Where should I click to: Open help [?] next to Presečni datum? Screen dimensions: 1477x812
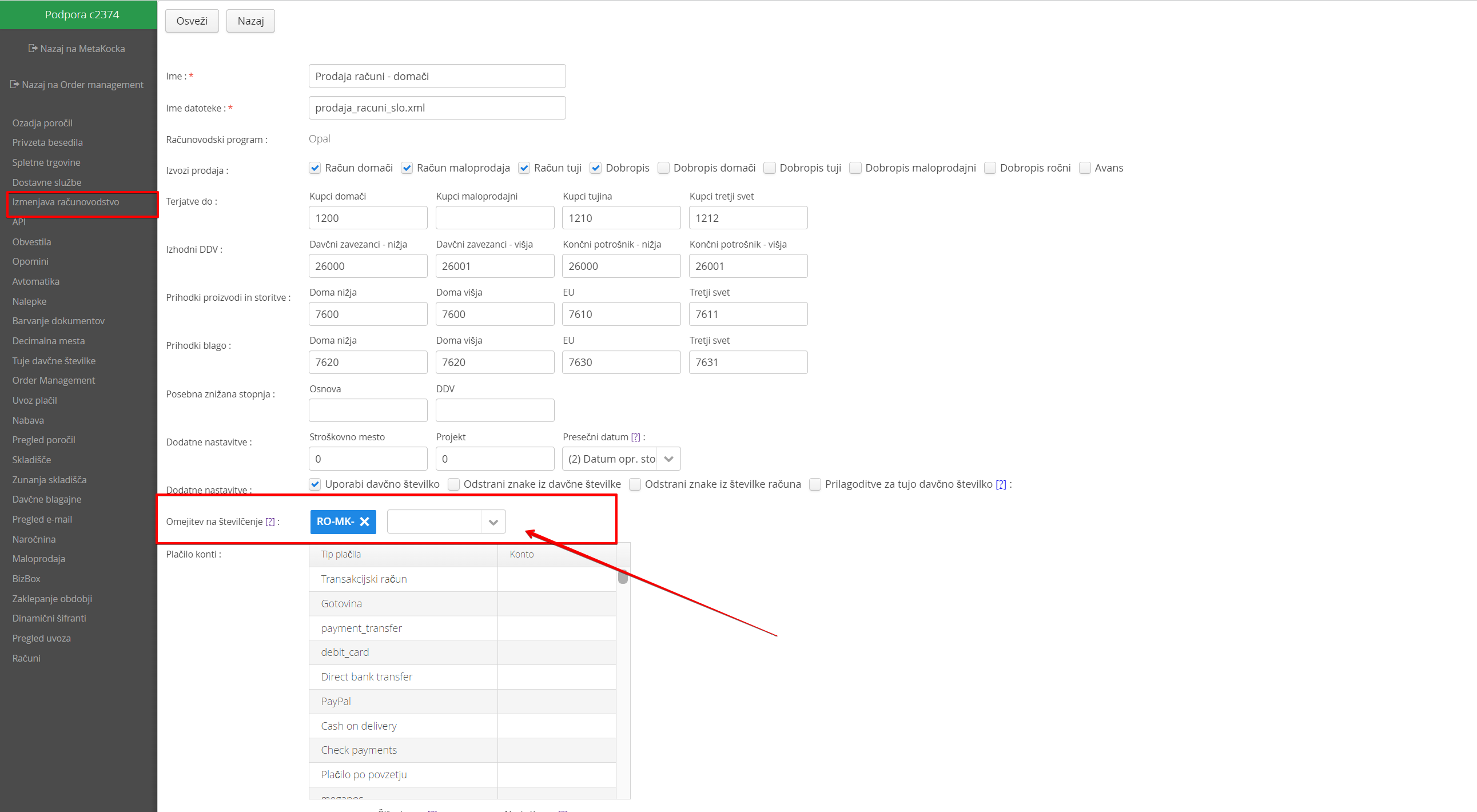[x=635, y=437]
